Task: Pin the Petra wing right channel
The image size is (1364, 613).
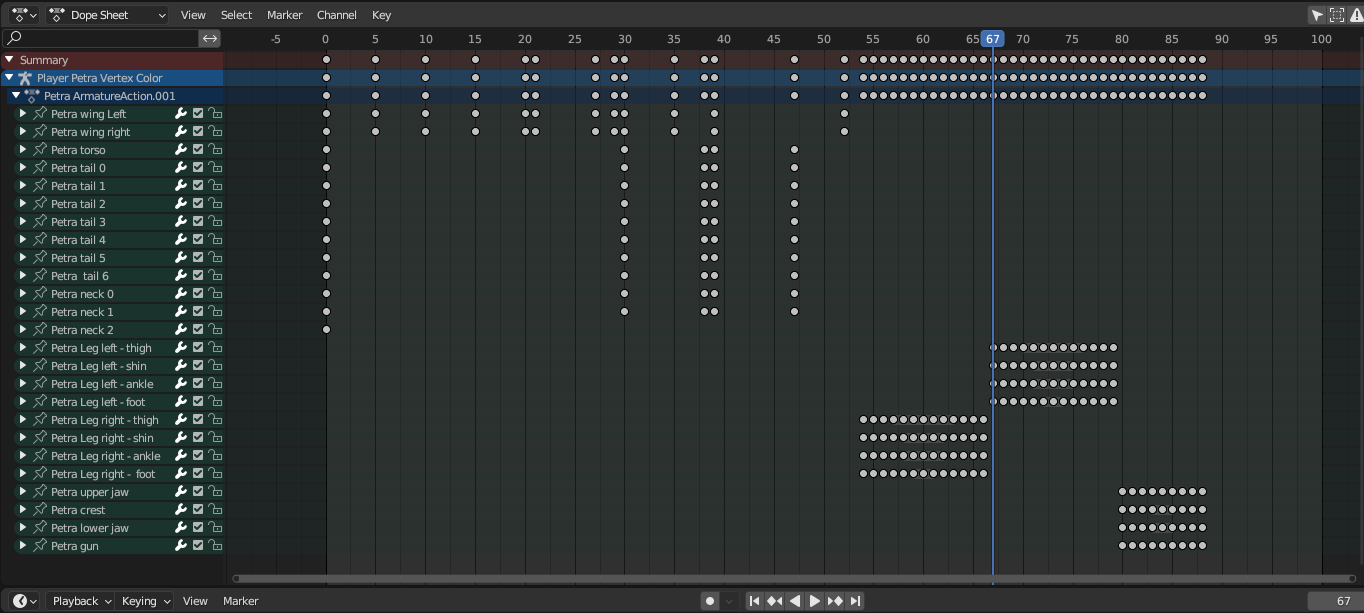Action: coord(40,132)
